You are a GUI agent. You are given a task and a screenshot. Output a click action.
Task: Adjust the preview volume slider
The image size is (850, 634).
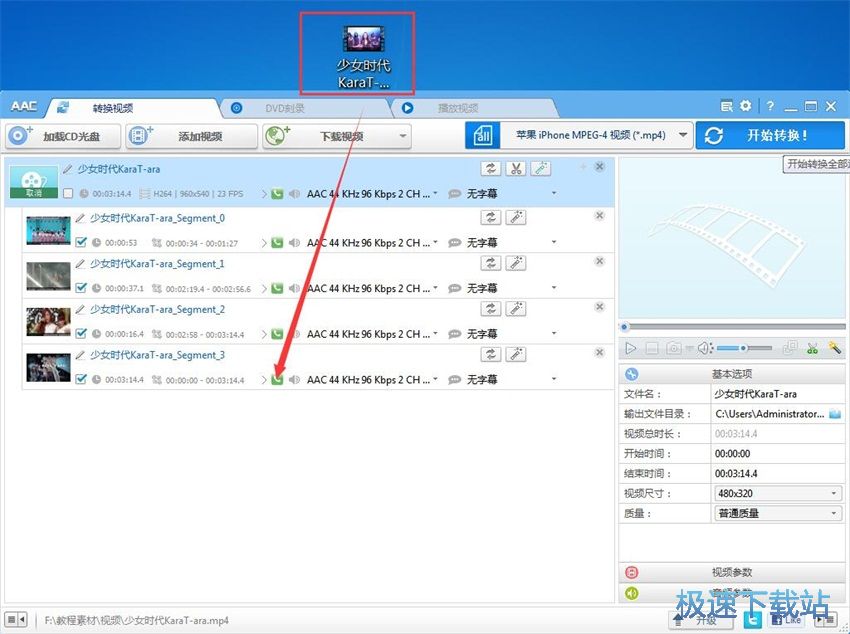click(x=744, y=348)
